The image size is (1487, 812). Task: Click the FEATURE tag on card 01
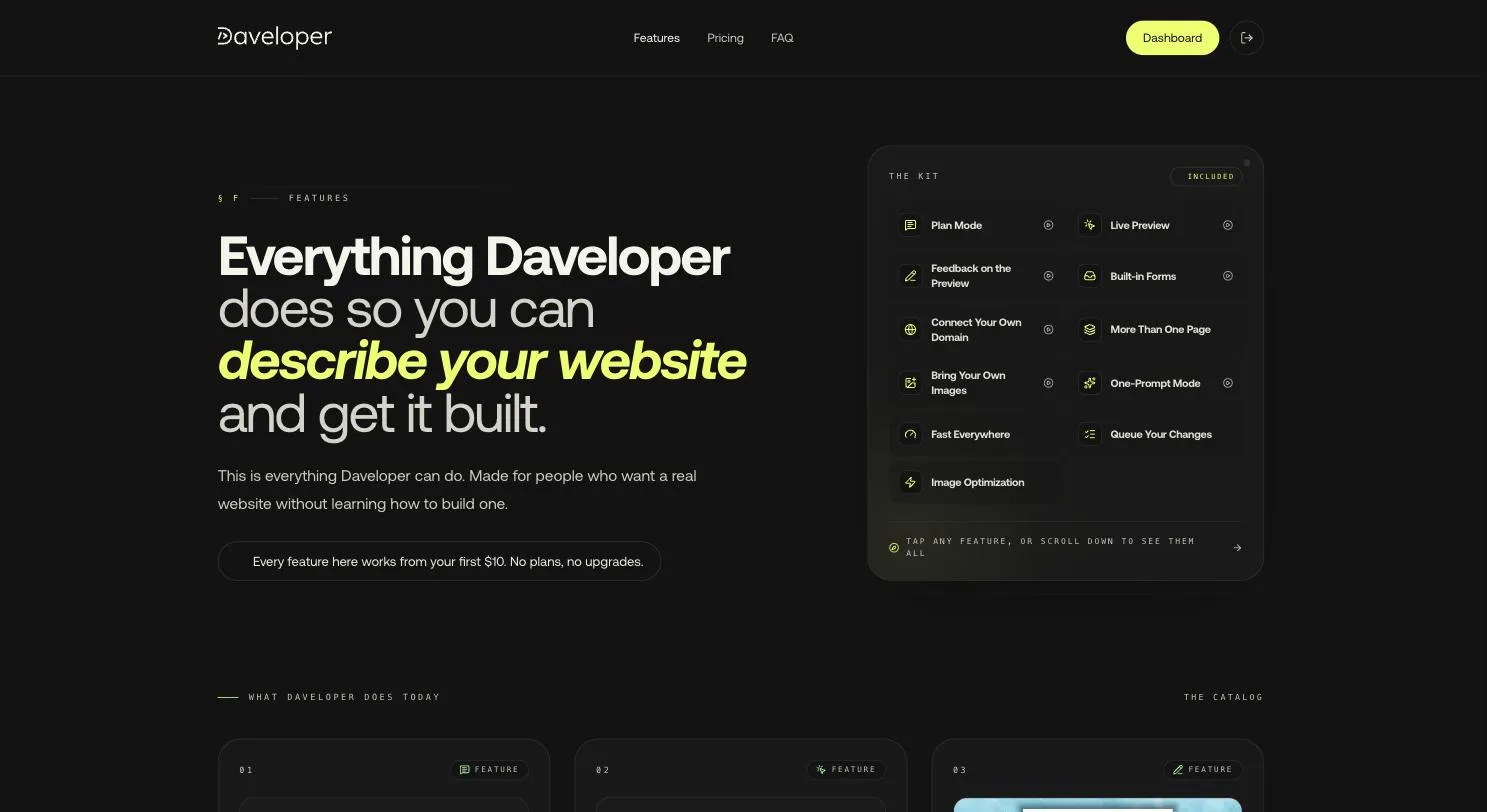point(489,770)
